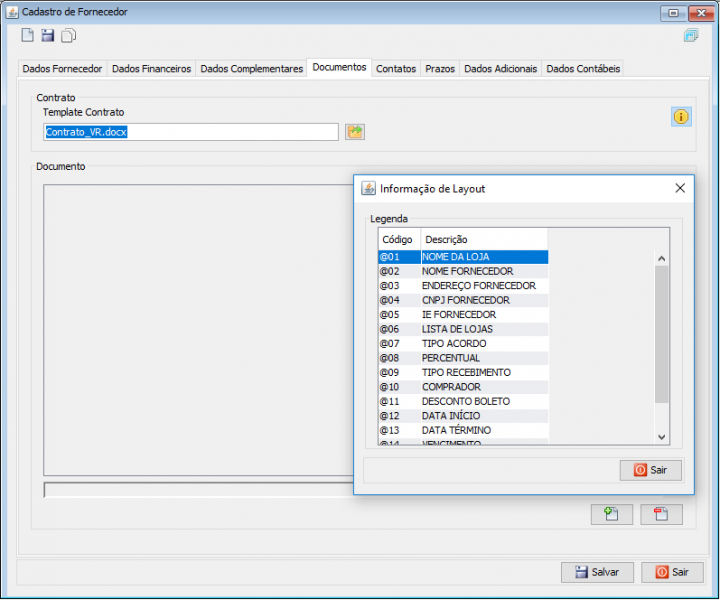The height and width of the screenshot is (600, 720).
Task: Select the LISTA DE LOJAS row
Action: (463, 329)
